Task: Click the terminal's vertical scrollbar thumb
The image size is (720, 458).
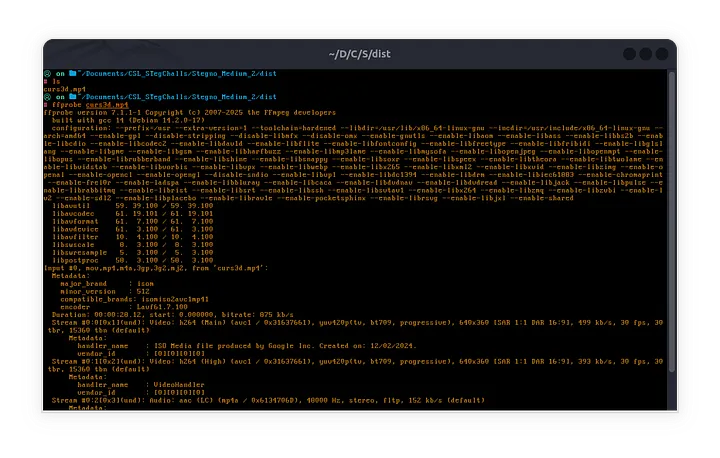Action: coord(671,221)
